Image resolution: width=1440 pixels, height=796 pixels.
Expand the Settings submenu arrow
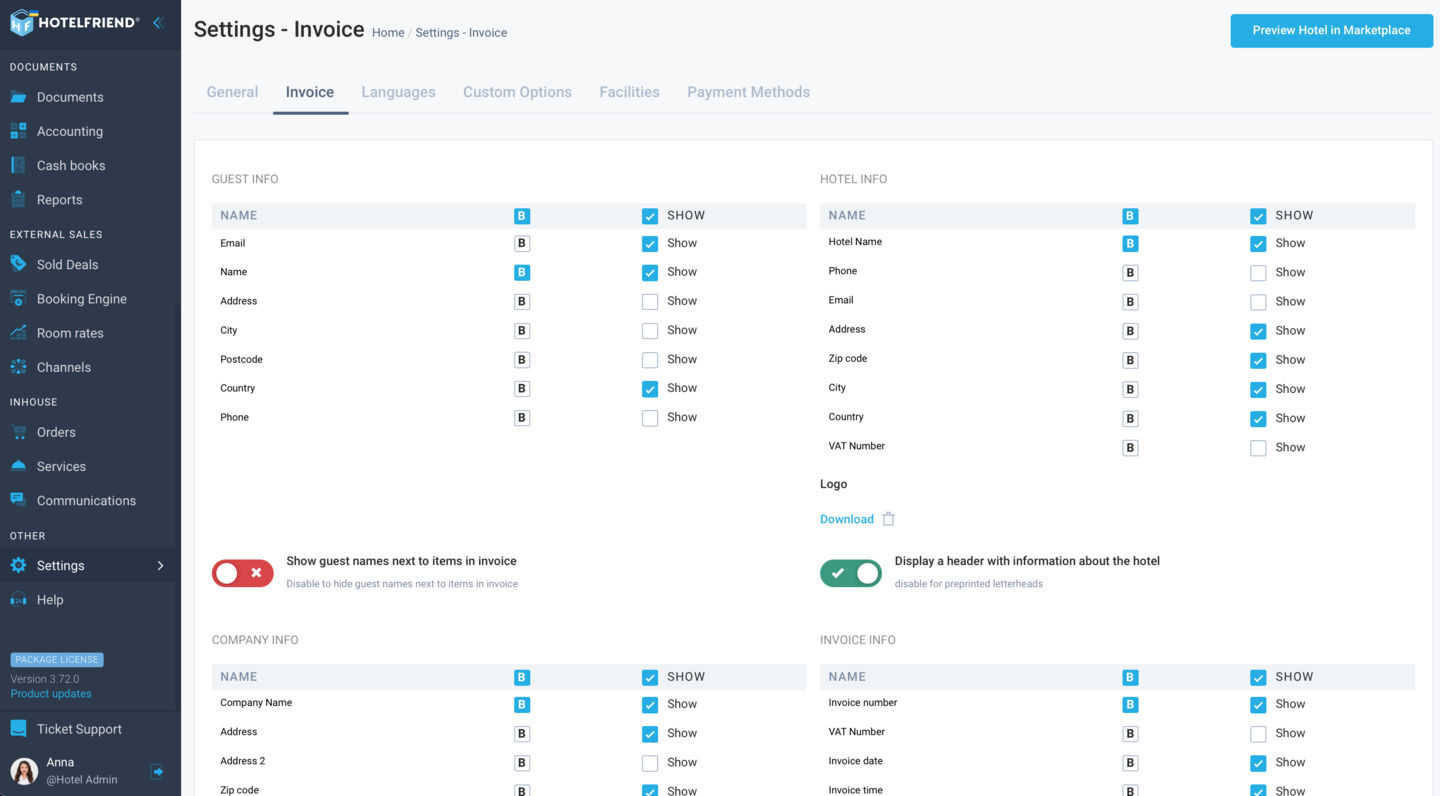point(160,565)
